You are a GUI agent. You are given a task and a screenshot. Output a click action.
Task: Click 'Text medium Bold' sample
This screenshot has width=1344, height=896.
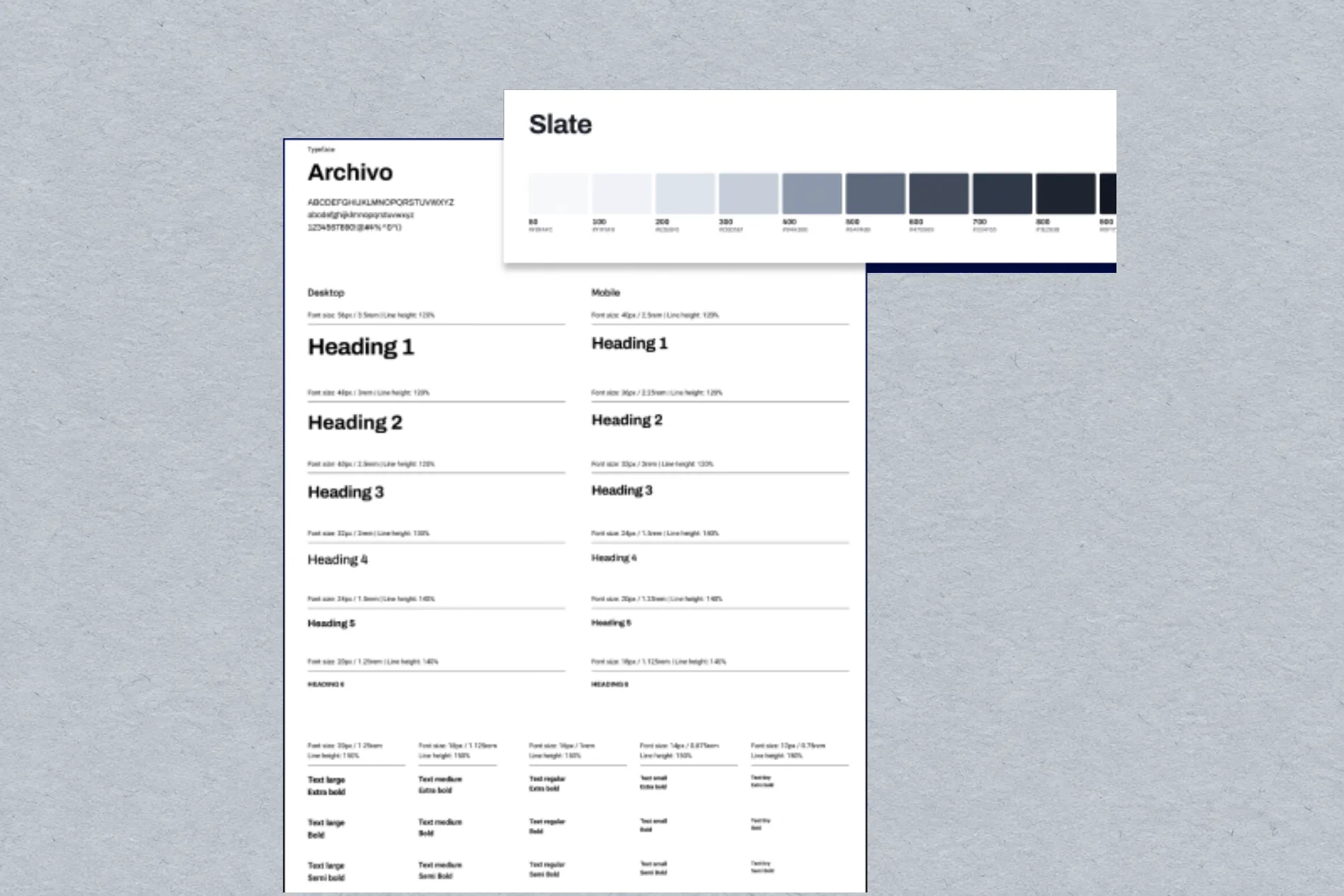tap(439, 827)
